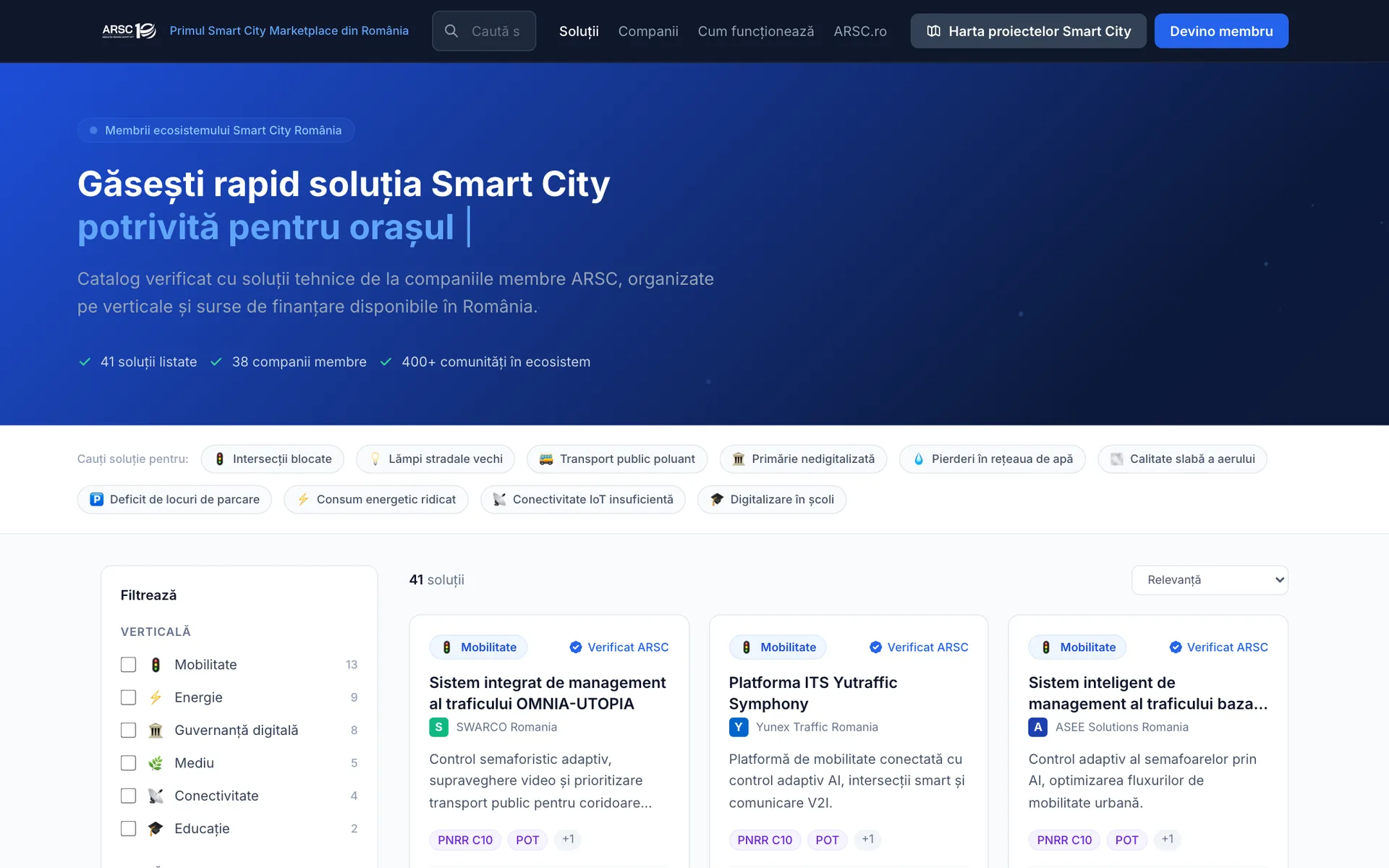Click the ARSC logo in header

click(x=129, y=30)
